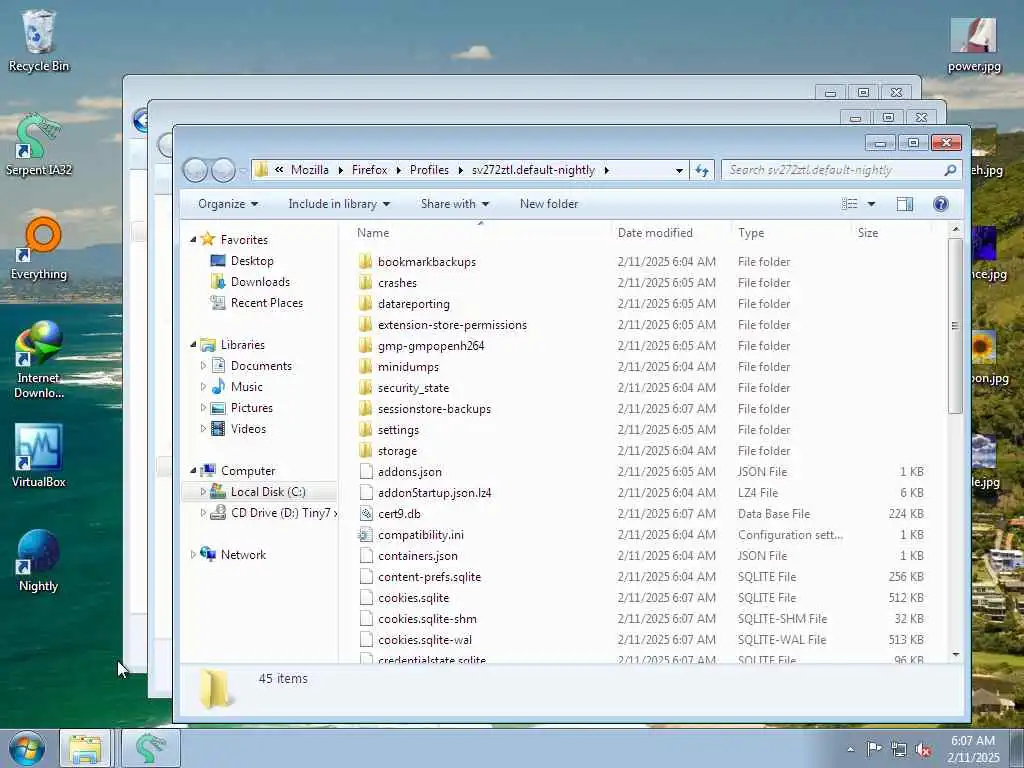1024x768 pixels.
Task: Launch the Nightly browser desktop icon
Action: pos(39,562)
